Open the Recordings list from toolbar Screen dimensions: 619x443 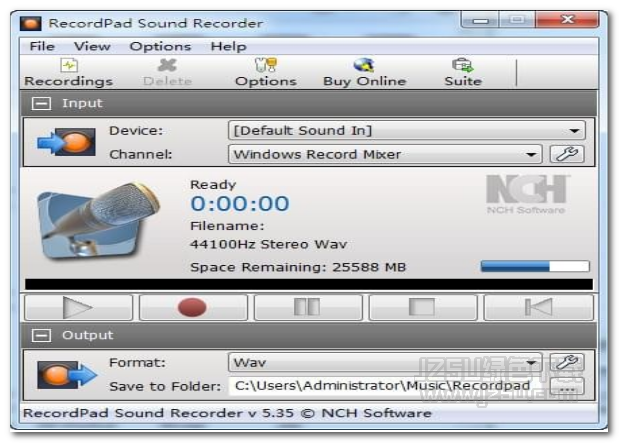tap(69, 73)
